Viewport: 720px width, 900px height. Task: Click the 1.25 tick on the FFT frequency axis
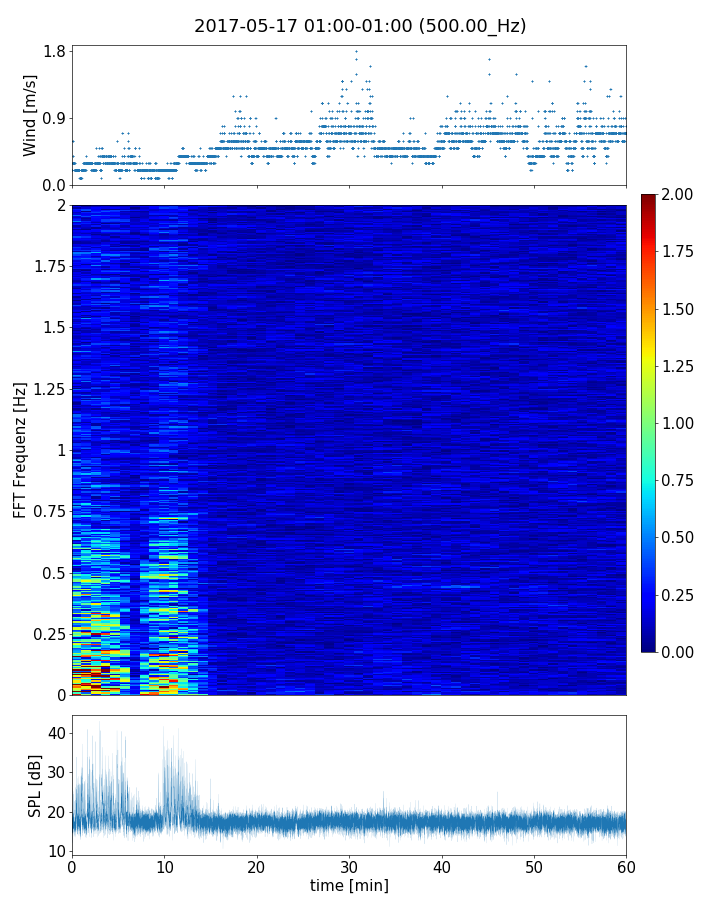tap(48, 388)
